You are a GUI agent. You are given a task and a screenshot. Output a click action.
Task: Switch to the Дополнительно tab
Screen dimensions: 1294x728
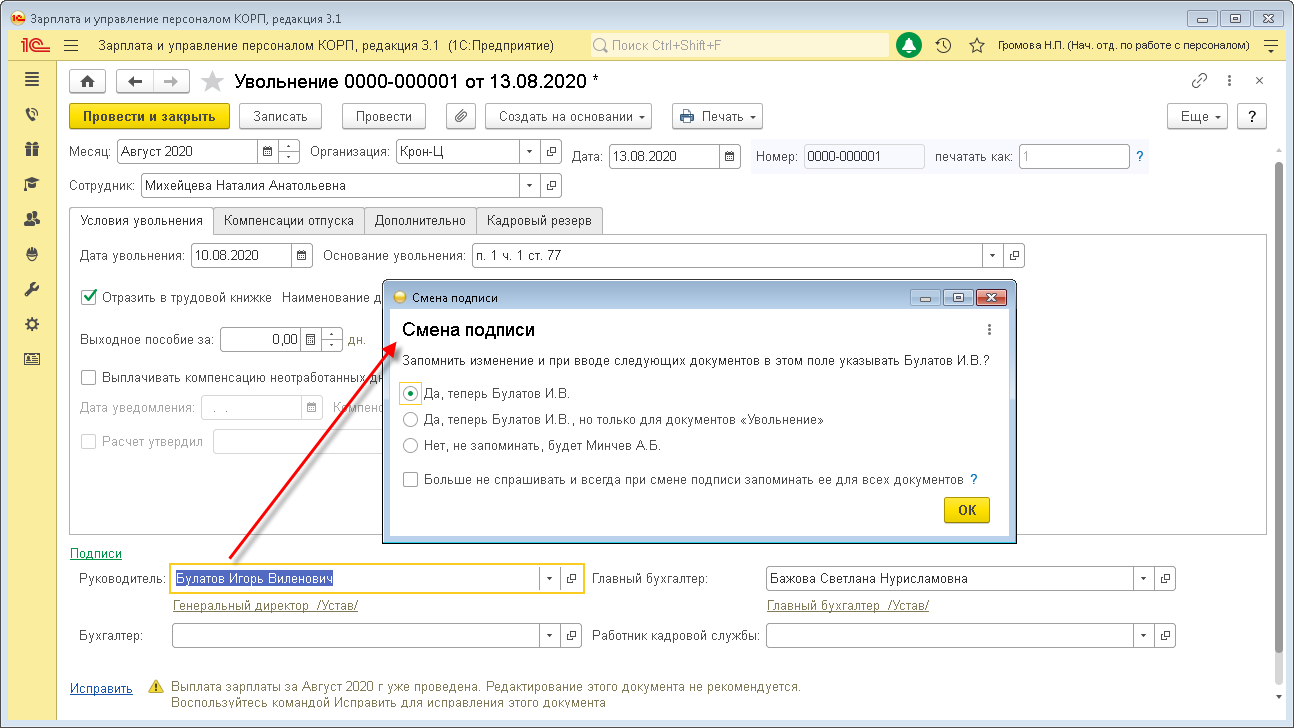[x=420, y=221]
